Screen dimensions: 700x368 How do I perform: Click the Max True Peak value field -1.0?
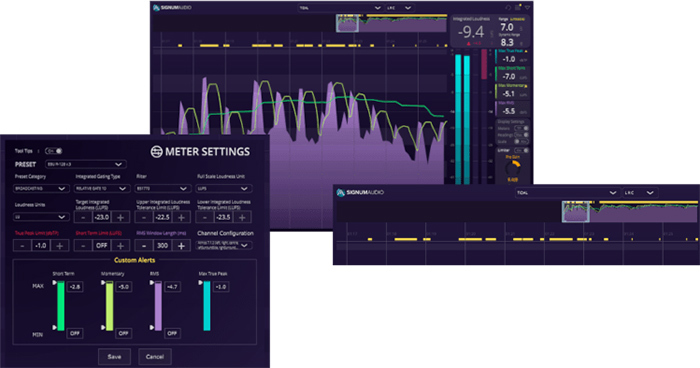221,287
